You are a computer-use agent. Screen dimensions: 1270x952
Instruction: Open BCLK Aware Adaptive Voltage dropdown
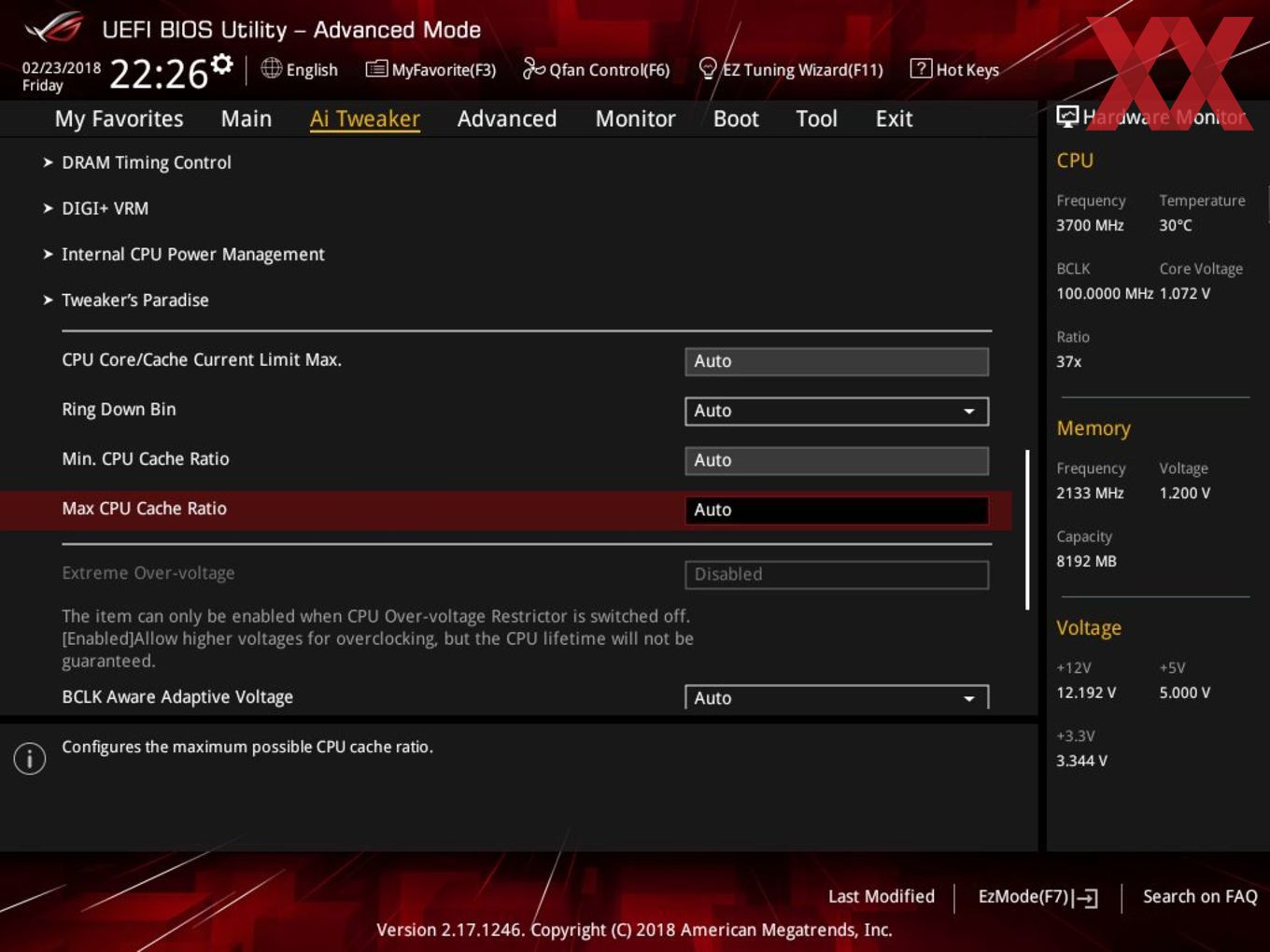coord(837,697)
